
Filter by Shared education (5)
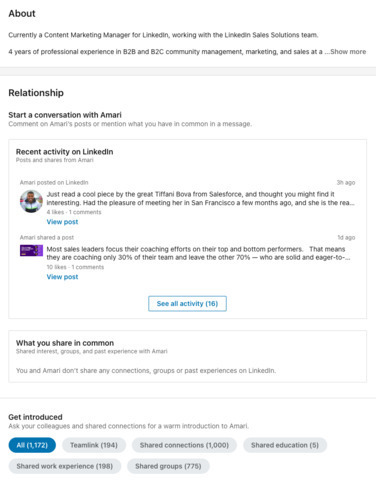point(285,445)
